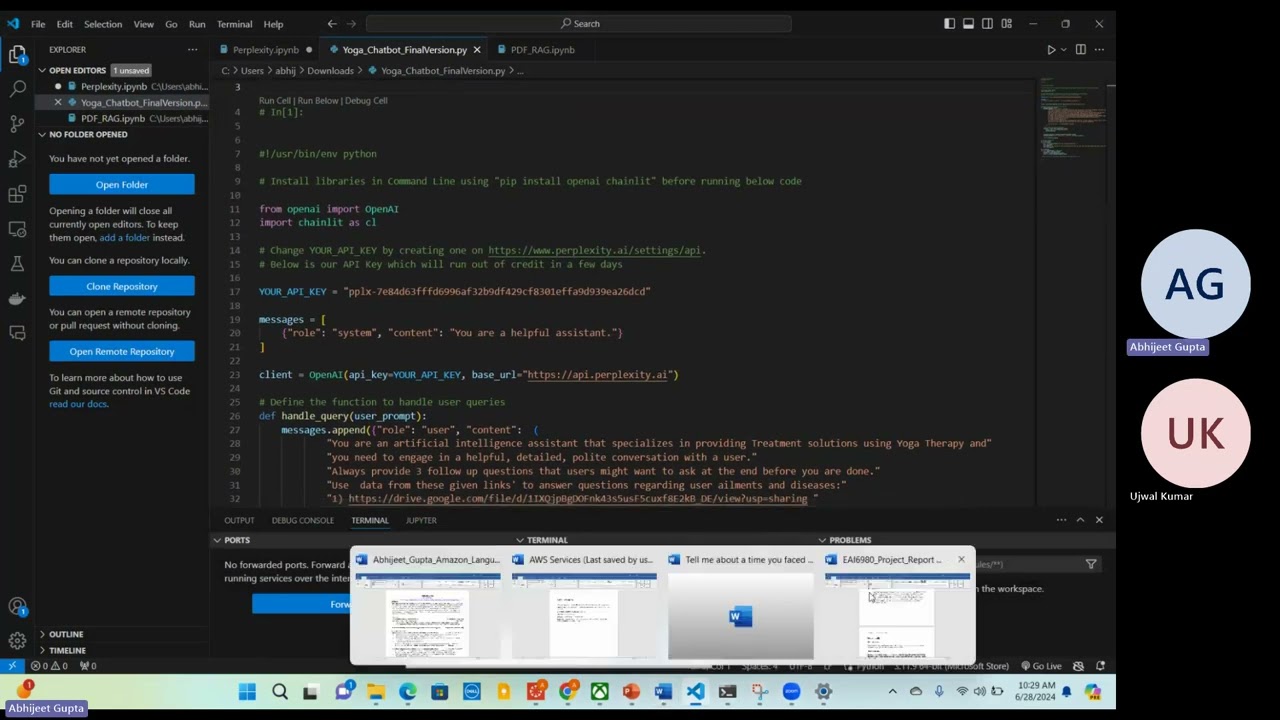Screen dimensions: 1280x720
Task: Click the Windows Start button on taskbar
Action: [247, 692]
